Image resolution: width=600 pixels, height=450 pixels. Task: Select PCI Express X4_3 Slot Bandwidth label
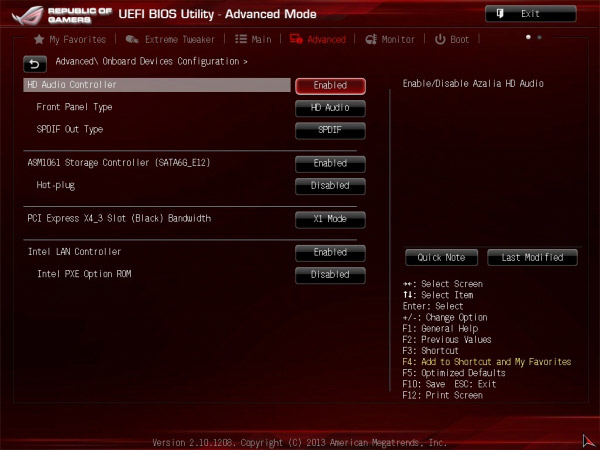tap(119, 218)
